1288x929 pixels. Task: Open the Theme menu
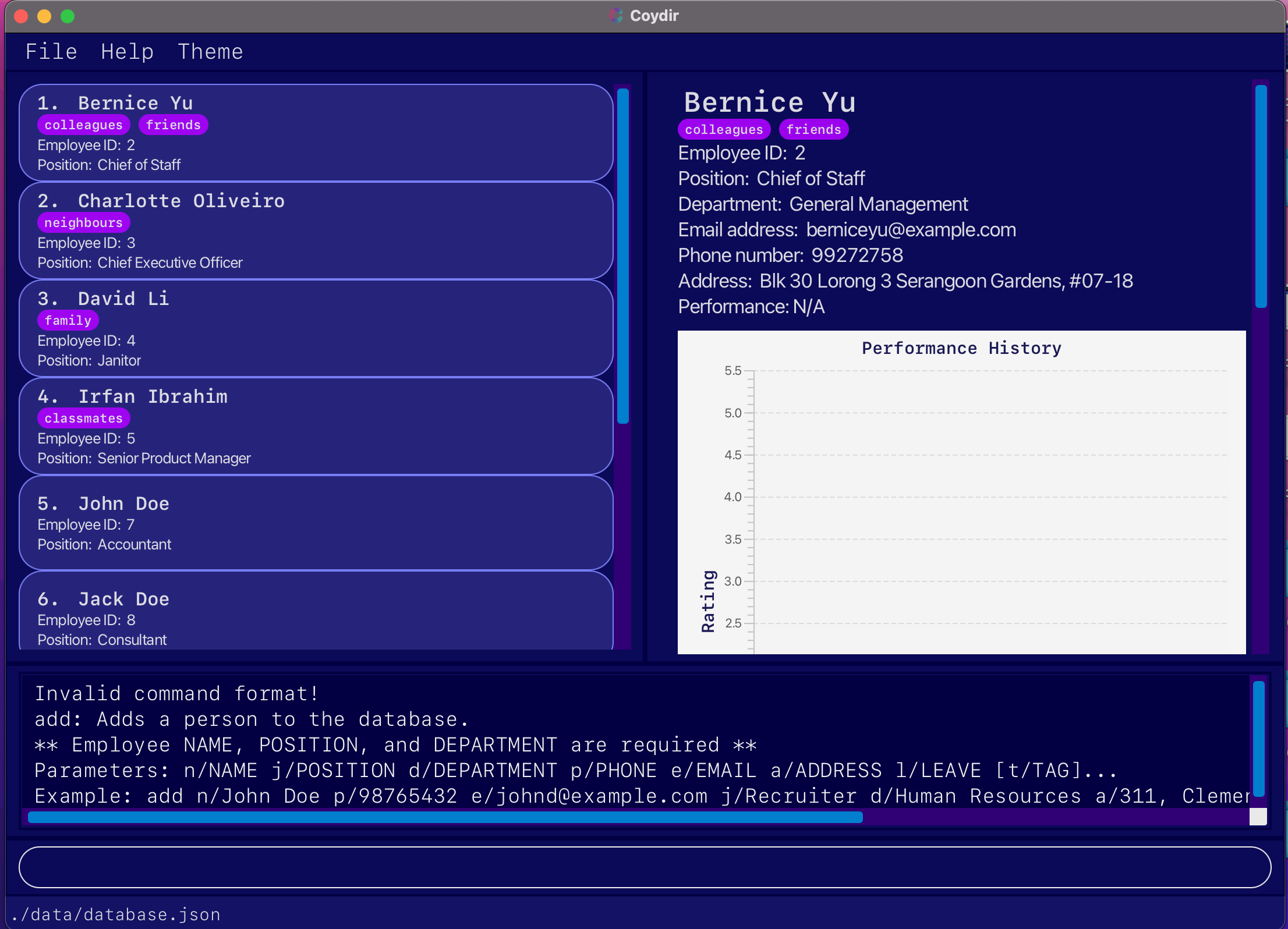coord(210,52)
